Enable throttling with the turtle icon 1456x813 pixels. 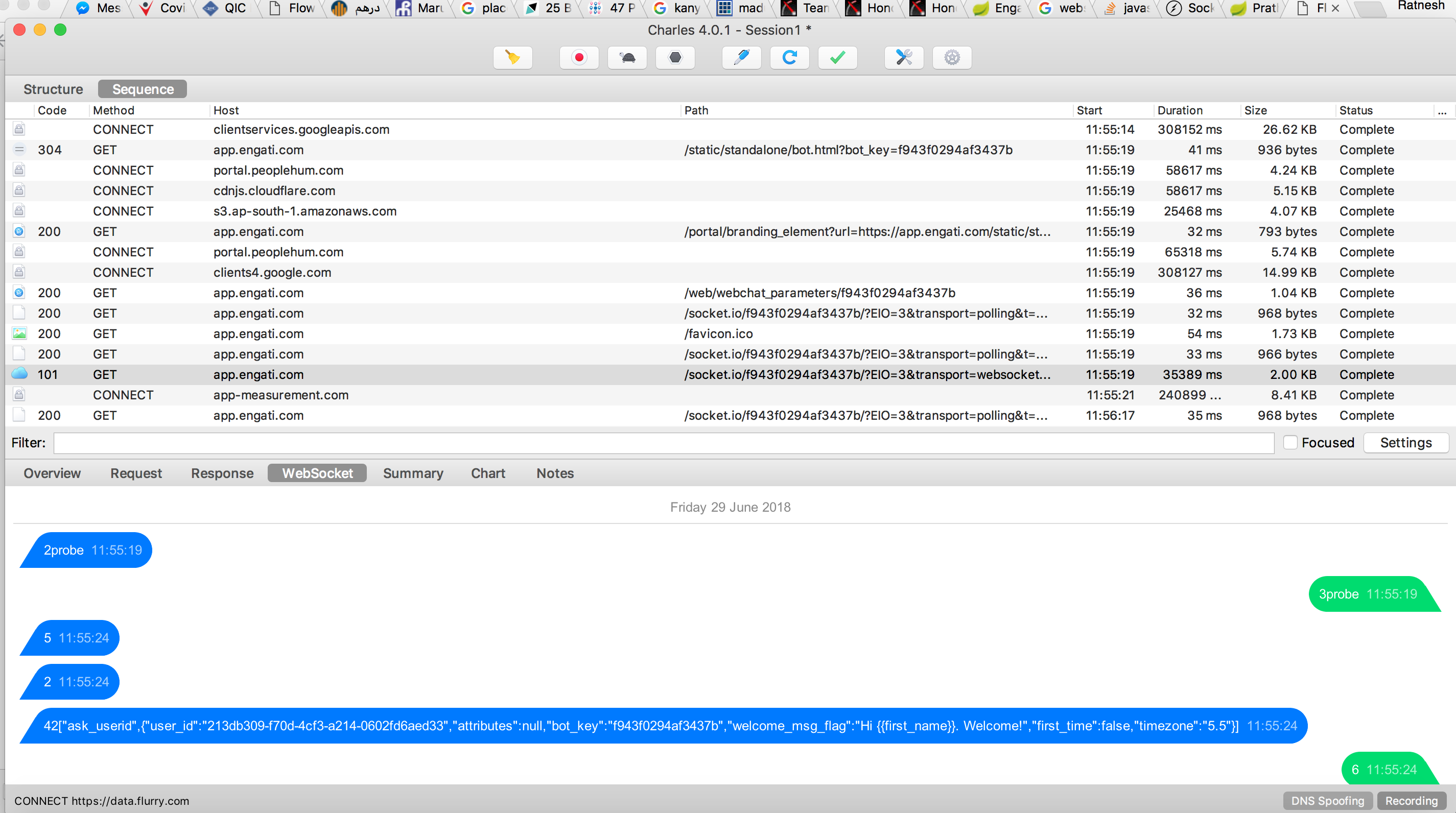627,58
